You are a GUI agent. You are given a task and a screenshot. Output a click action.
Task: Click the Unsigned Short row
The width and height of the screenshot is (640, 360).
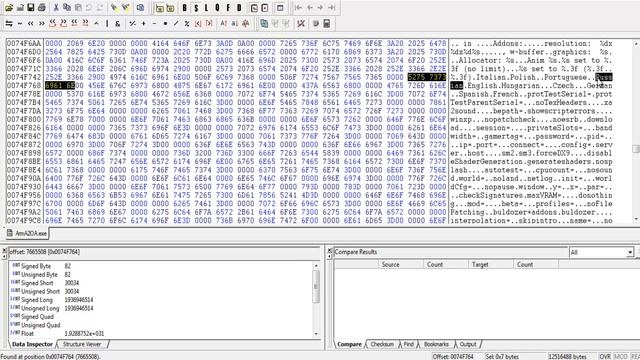[161, 291]
